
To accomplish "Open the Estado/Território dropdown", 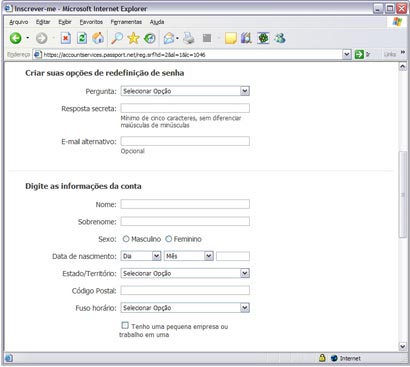I will click(x=185, y=273).
